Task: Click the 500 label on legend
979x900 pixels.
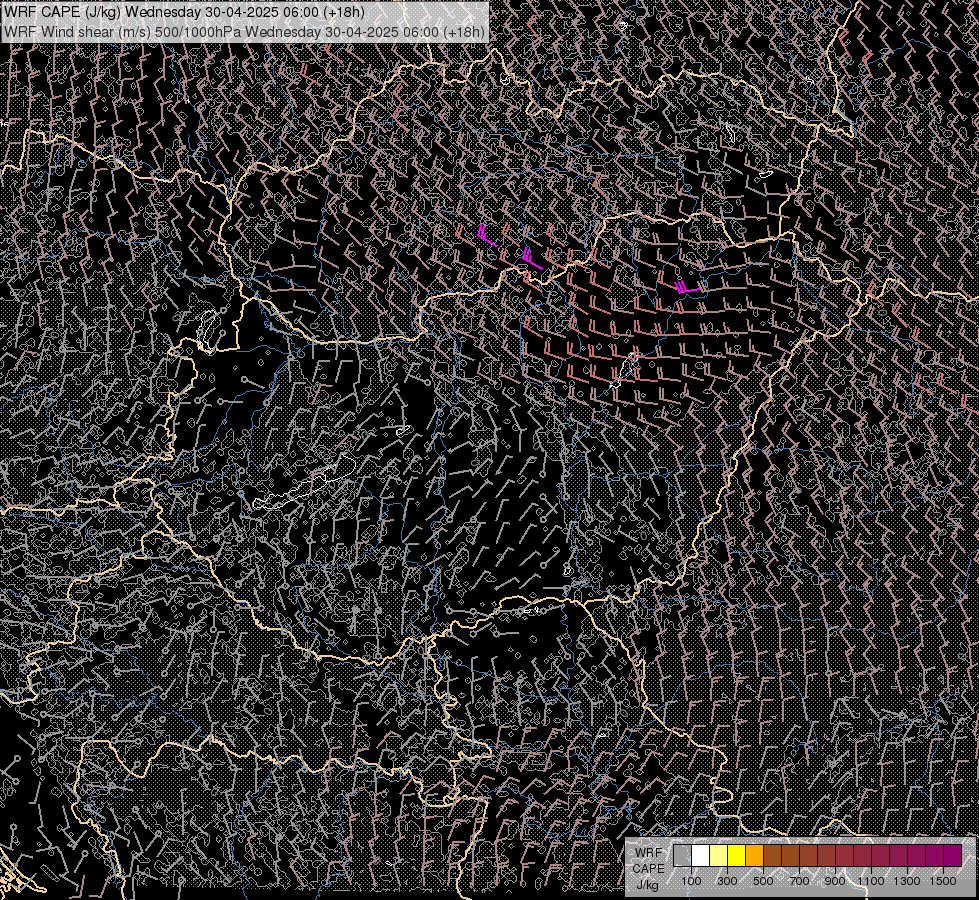Action: coord(763,881)
